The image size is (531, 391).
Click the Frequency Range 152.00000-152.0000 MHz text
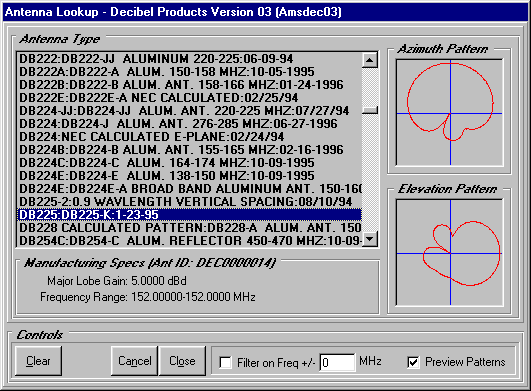point(148,297)
